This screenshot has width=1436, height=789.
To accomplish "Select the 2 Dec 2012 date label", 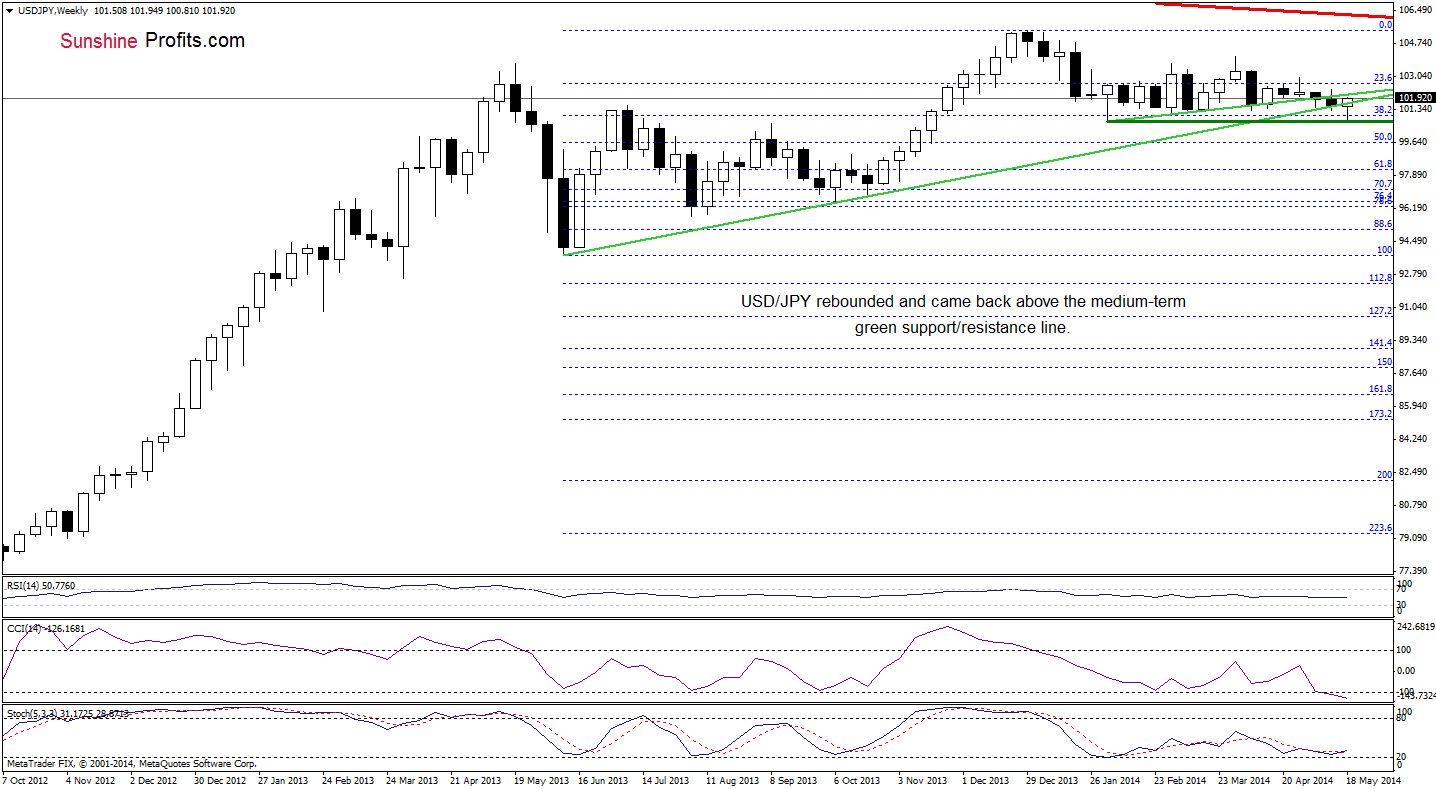I will coord(154,779).
